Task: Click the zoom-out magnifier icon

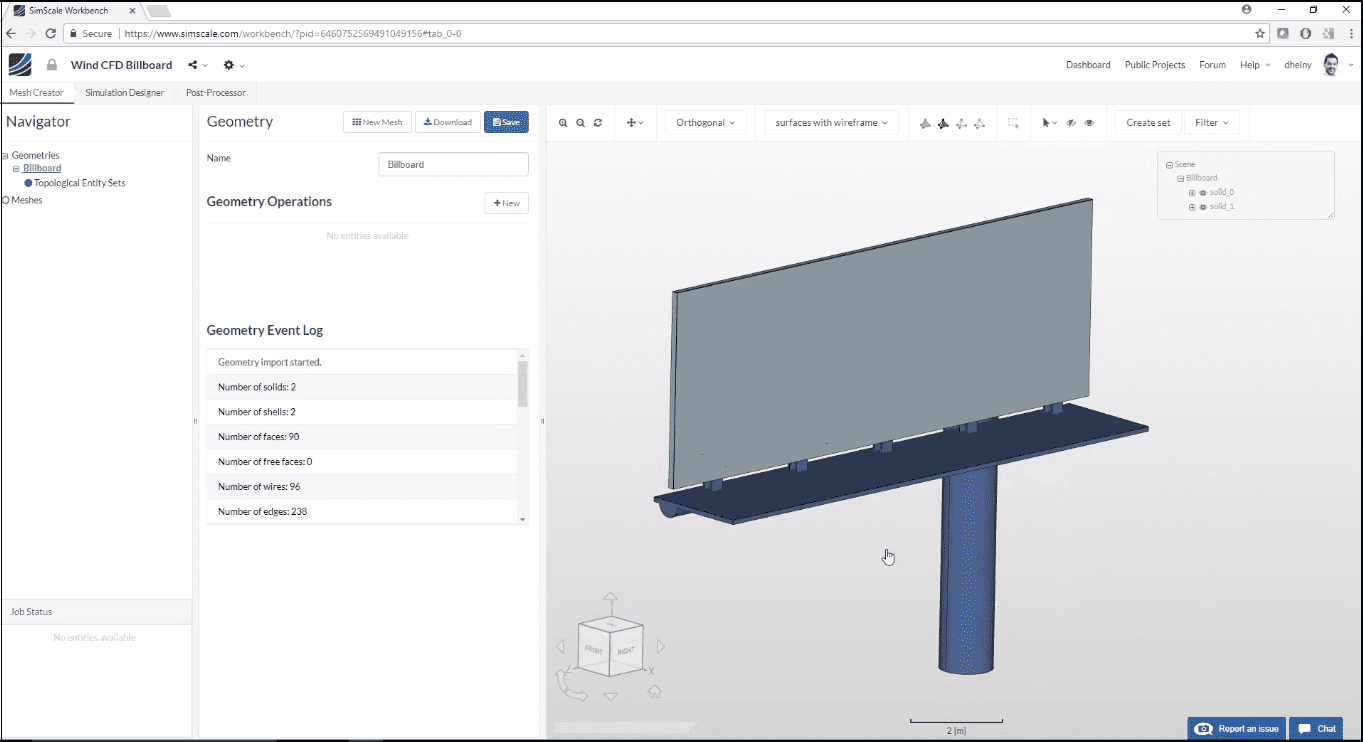Action: click(x=580, y=122)
